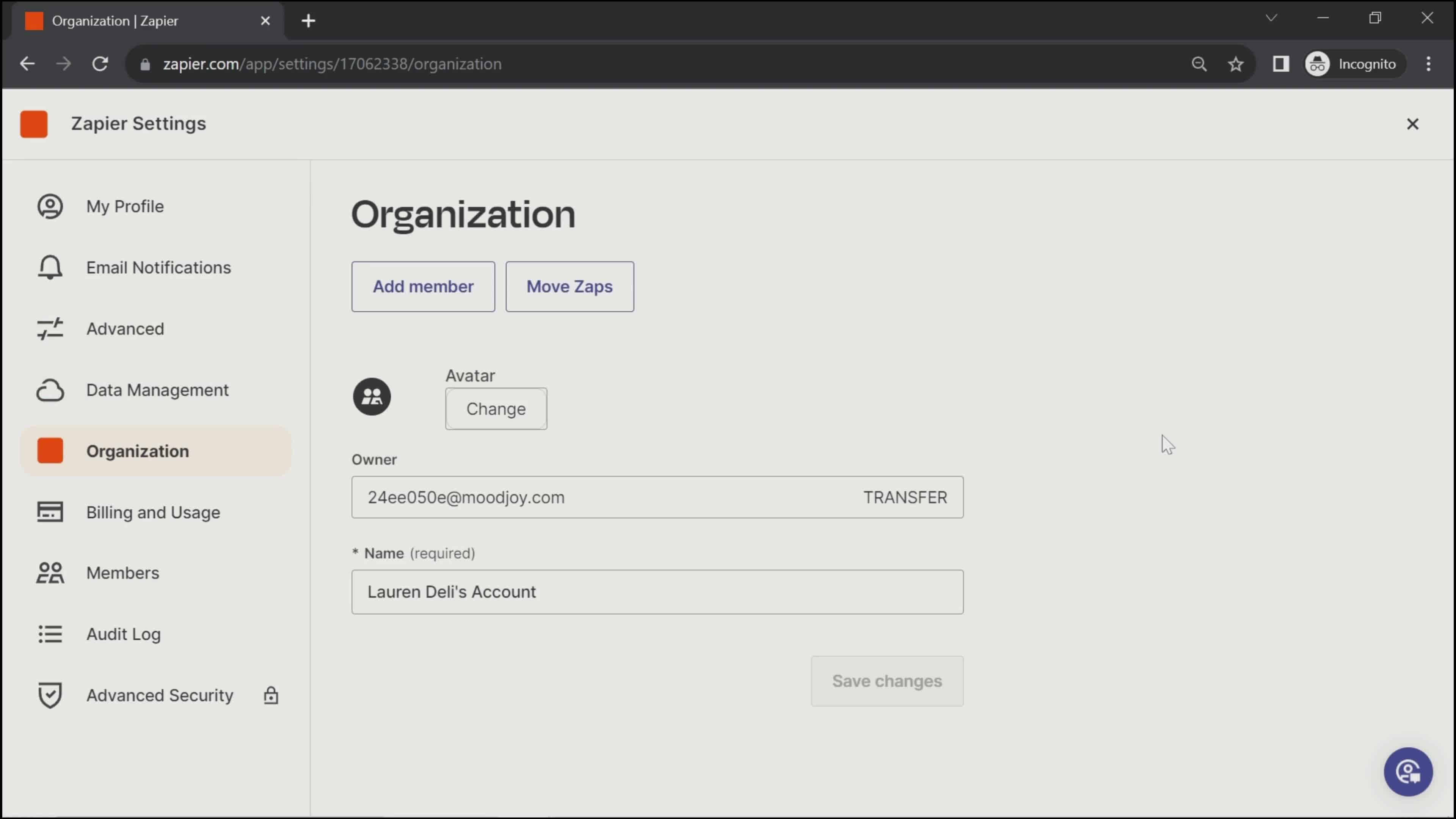Click the Organization group icon
Image resolution: width=1456 pixels, height=819 pixels.
click(x=371, y=396)
